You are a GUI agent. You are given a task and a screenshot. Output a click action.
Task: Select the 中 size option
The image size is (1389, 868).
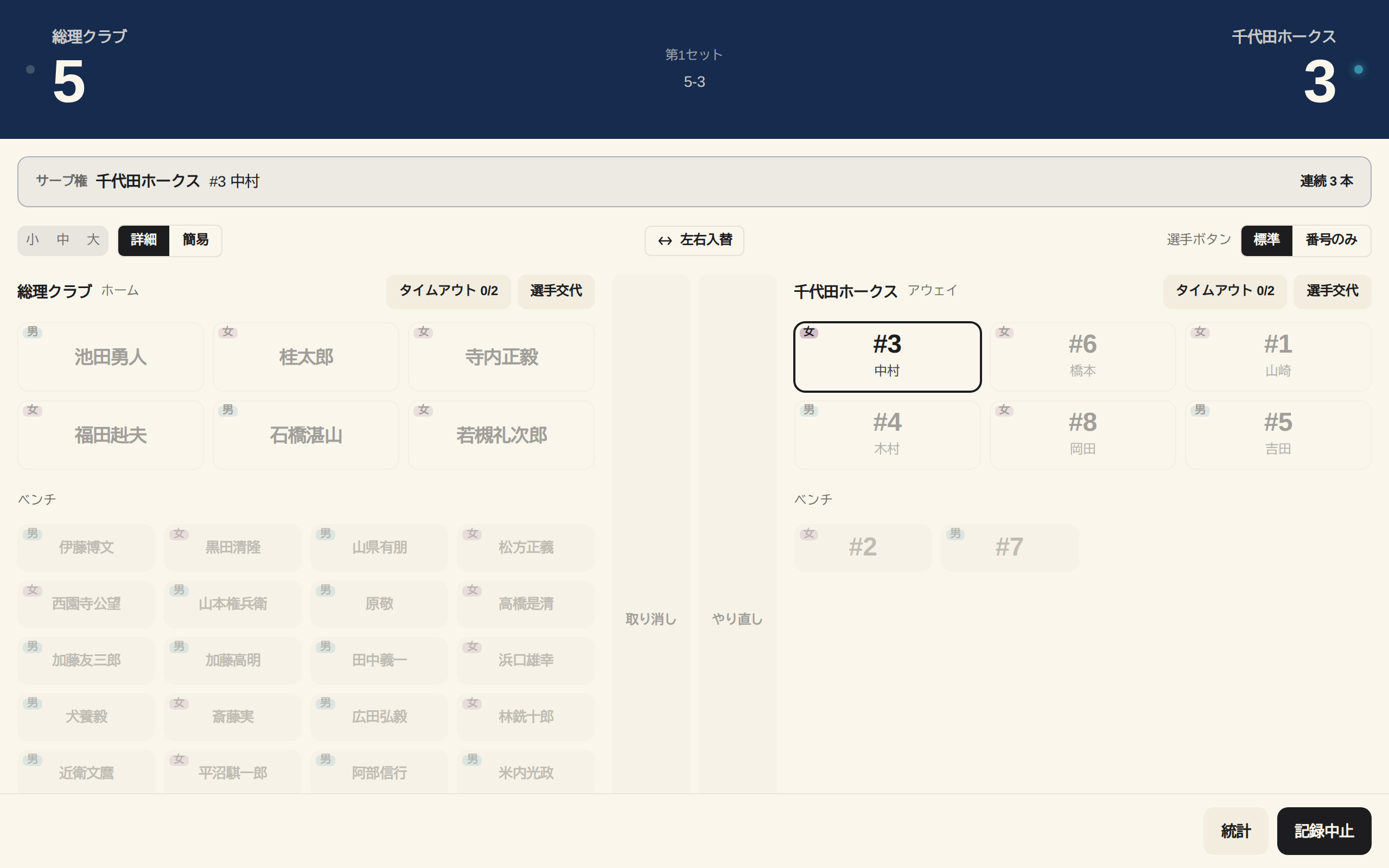click(x=63, y=240)
